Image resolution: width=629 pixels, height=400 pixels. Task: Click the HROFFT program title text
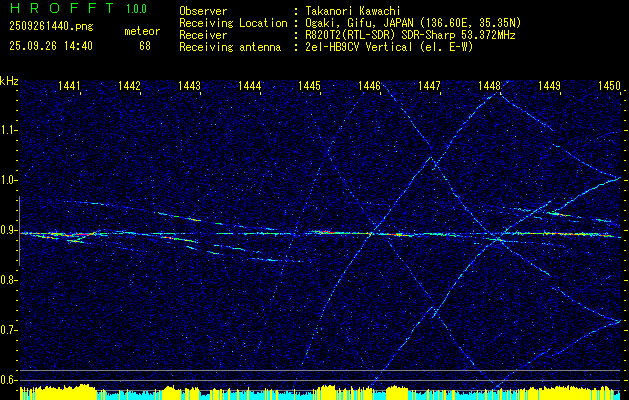pos(62,8)
